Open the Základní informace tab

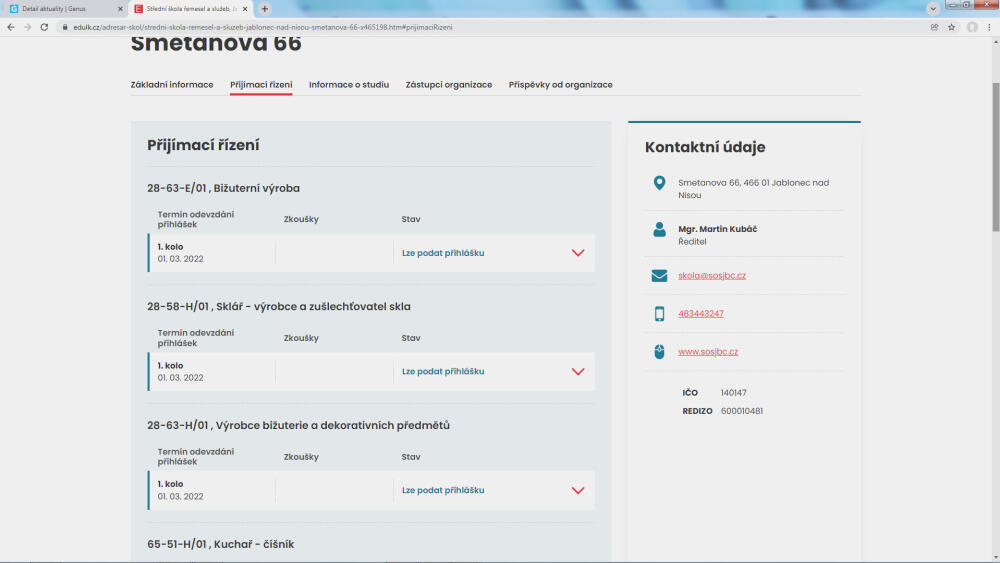click(172, 85)
